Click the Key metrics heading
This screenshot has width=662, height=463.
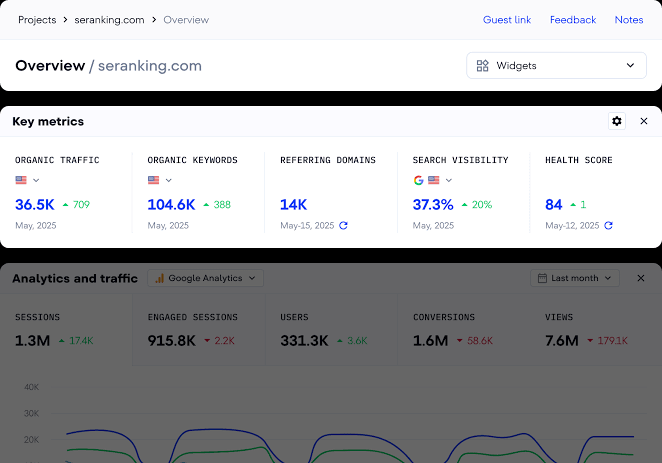48,122
